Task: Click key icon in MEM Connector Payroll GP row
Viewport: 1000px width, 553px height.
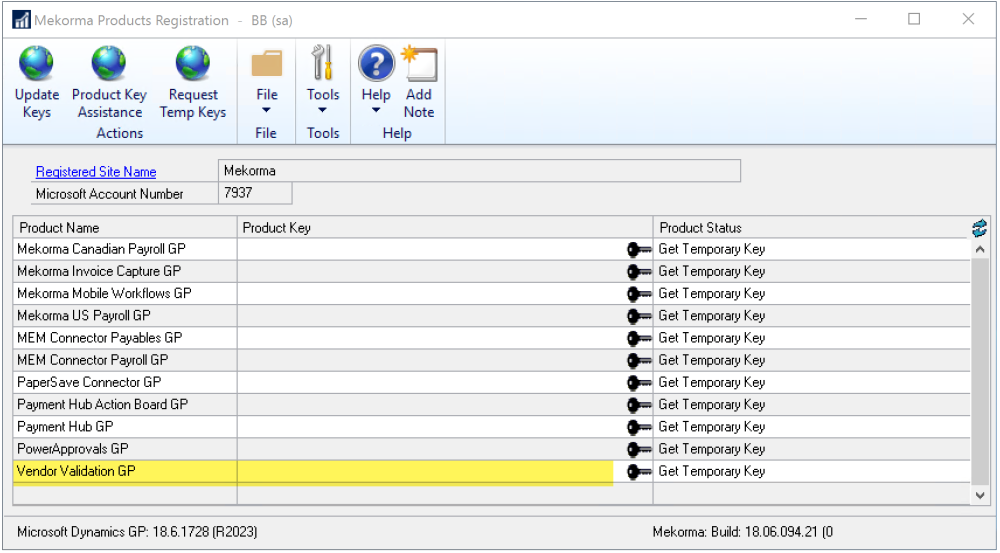Action: [x=638, y=360]
